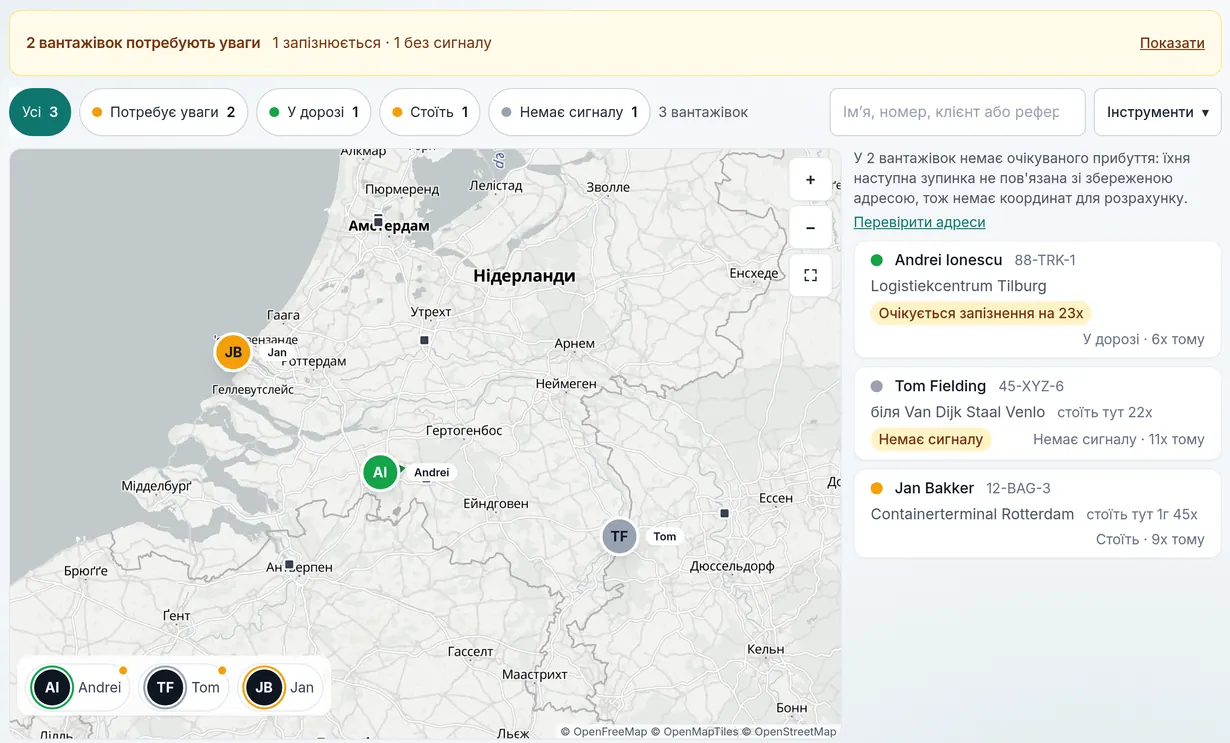
Task: Filter by 'Усі 3' trucks
Action: tap(40, 112)
